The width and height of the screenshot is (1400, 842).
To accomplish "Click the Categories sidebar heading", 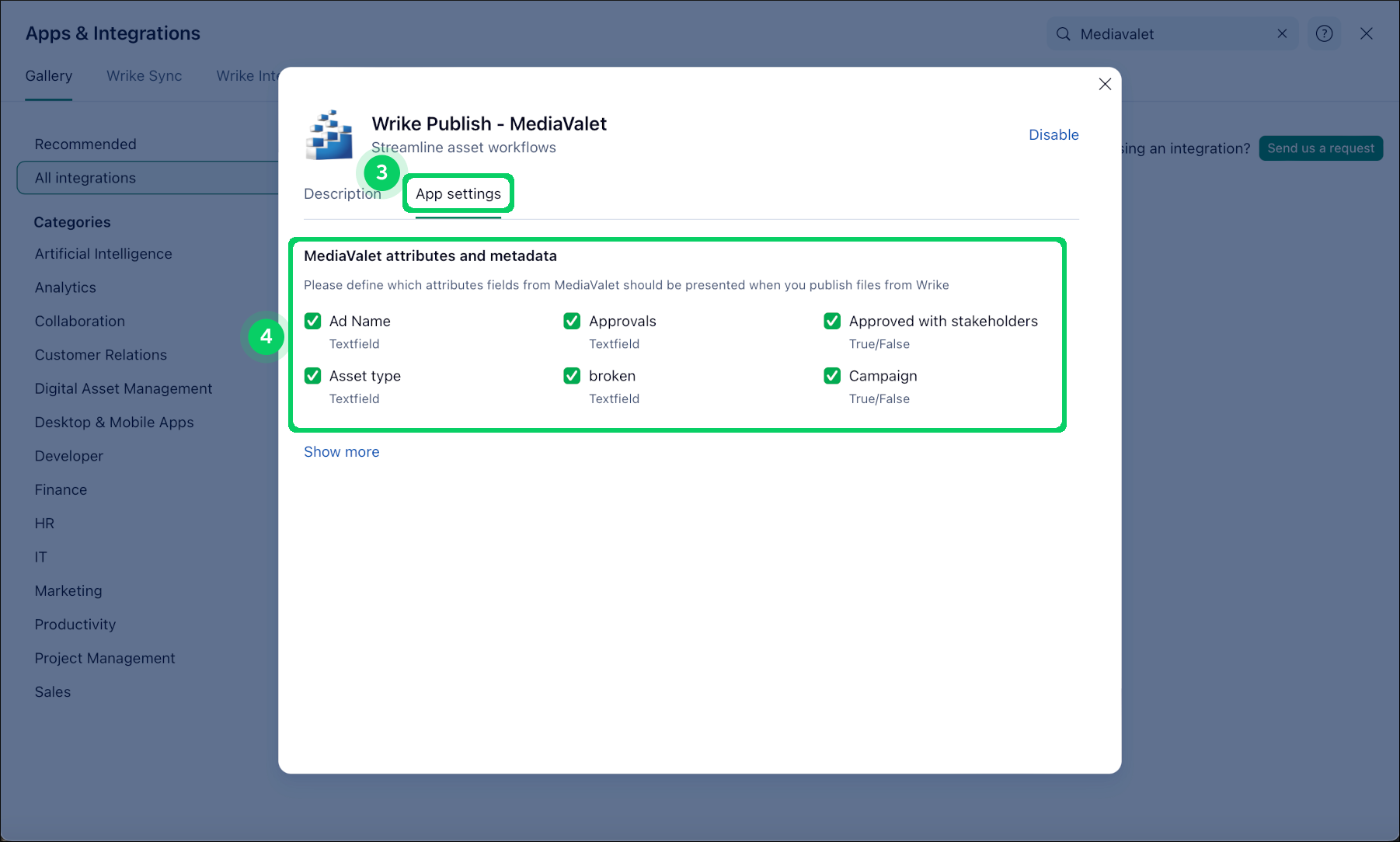I will [72, 222].
